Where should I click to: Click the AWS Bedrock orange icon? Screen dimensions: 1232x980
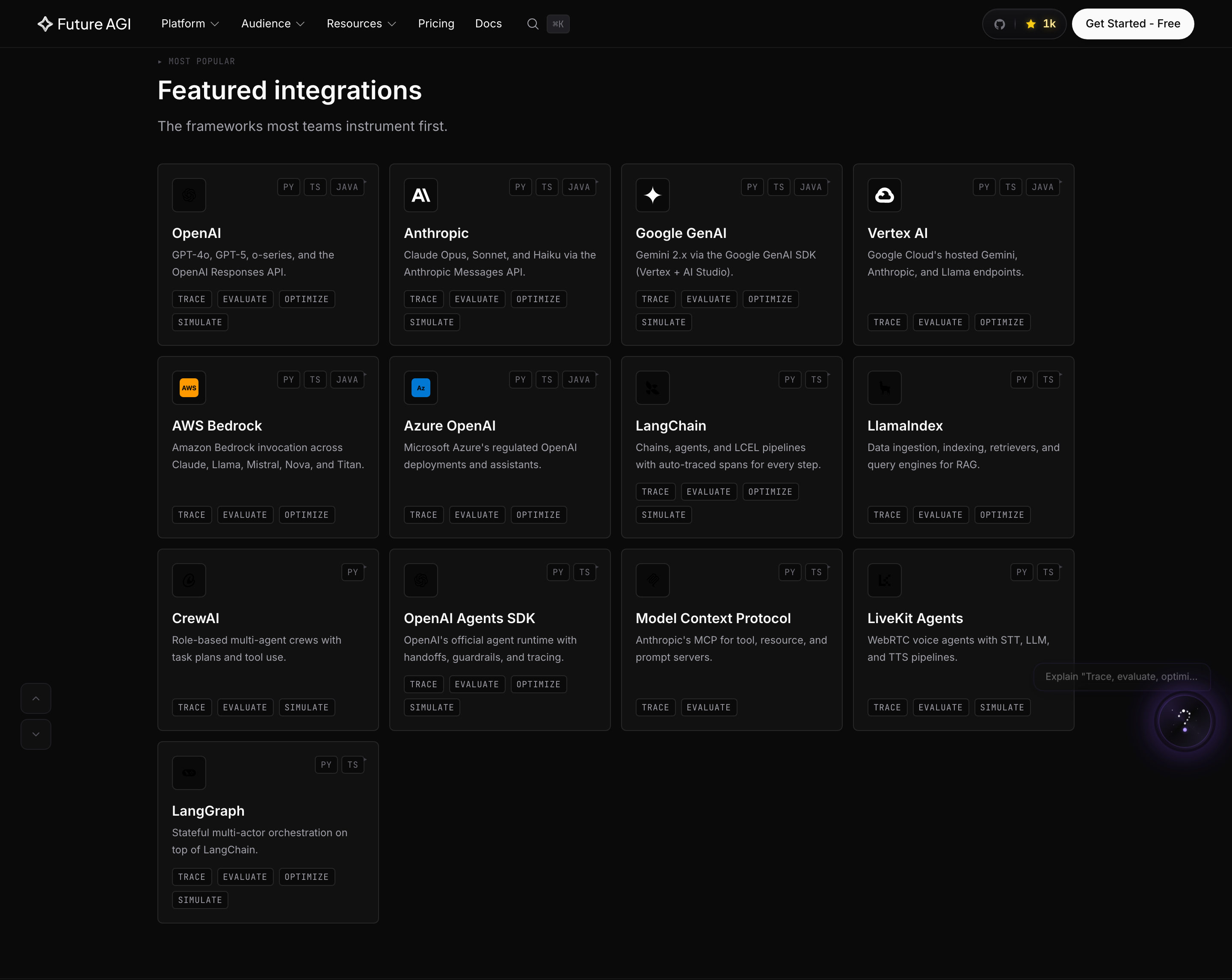pos(189,388)
